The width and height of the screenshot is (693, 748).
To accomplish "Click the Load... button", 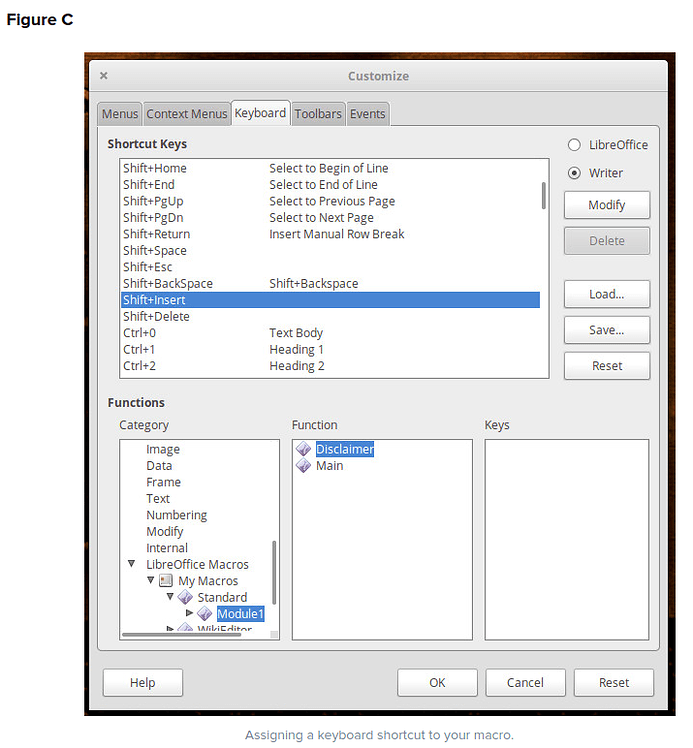I will click(607, 294).
